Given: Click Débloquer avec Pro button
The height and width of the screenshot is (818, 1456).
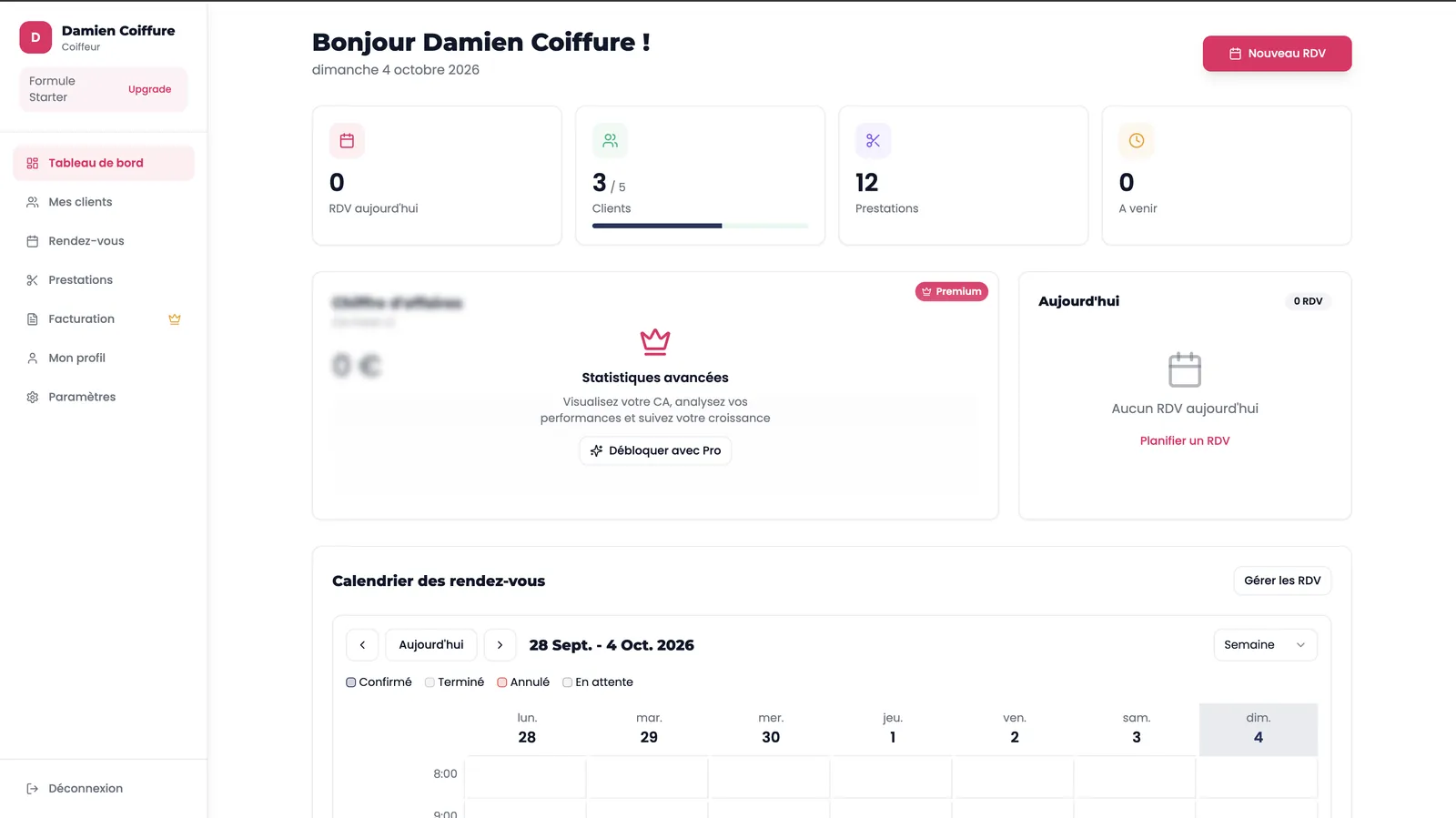Looking at the screenshot, I should coord(655,450).
